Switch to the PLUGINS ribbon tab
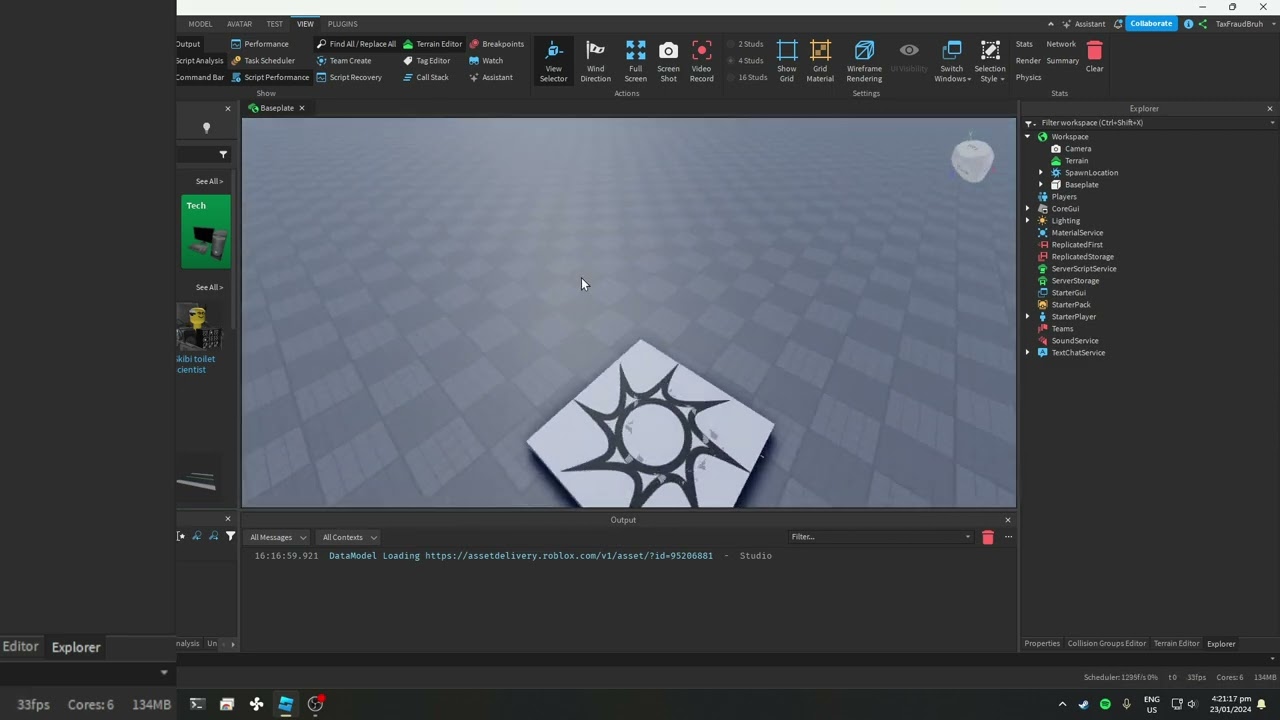1280x720 pixels. coord(342,24)
